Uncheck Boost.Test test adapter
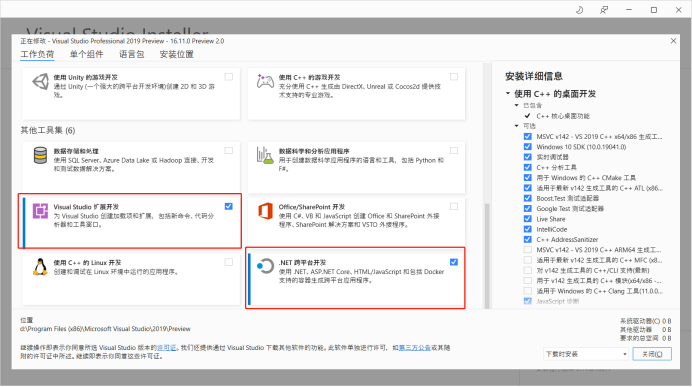This screenshot has width=692, height=387. (x=527, y=198)
